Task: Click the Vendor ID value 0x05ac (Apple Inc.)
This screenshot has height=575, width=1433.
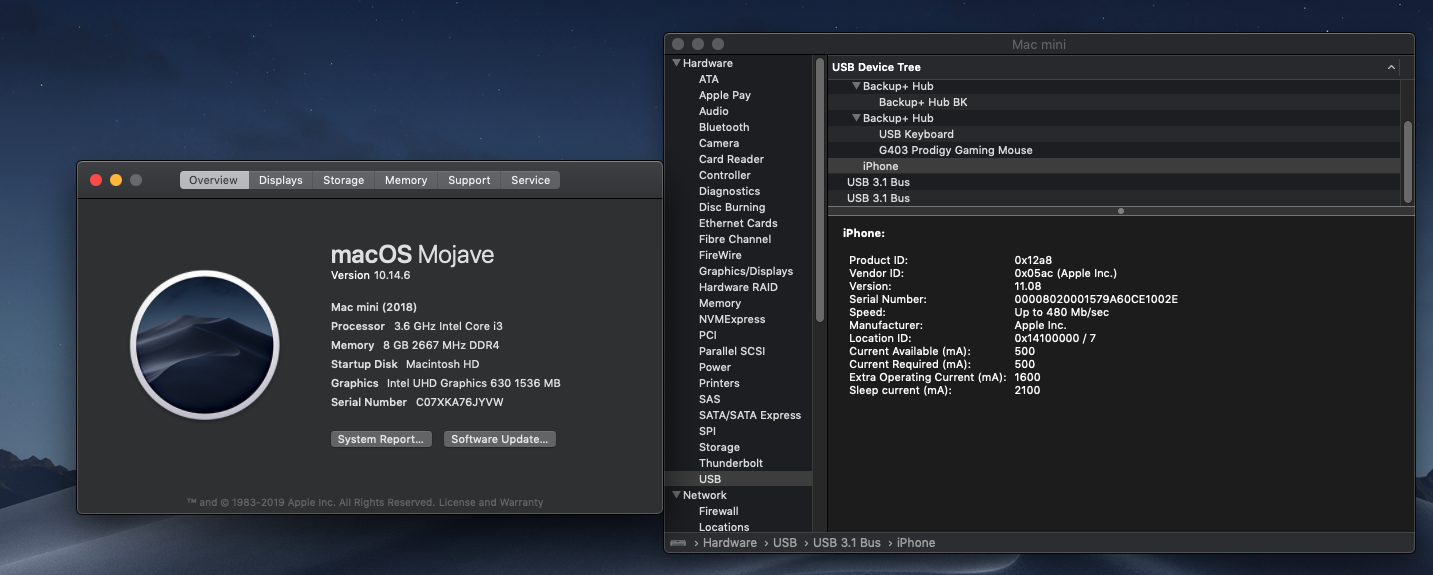Action: 1065,273
